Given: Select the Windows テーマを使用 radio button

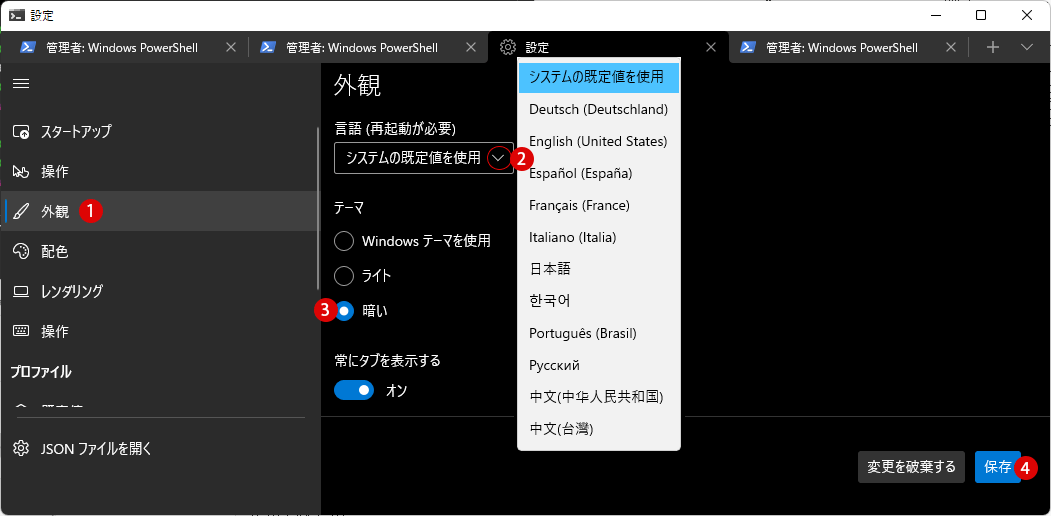Looking at the screenshot, I should tap(344, 241).
